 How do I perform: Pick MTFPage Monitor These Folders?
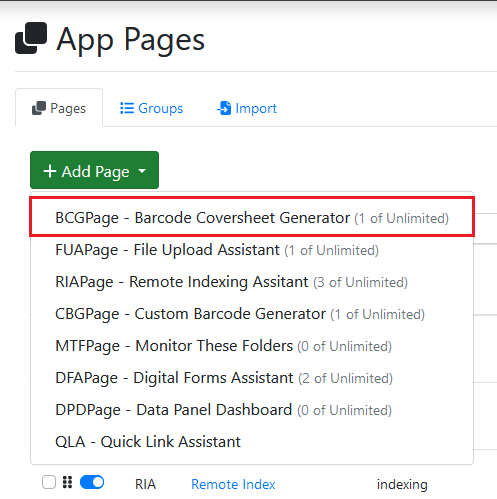coord(252,346)
